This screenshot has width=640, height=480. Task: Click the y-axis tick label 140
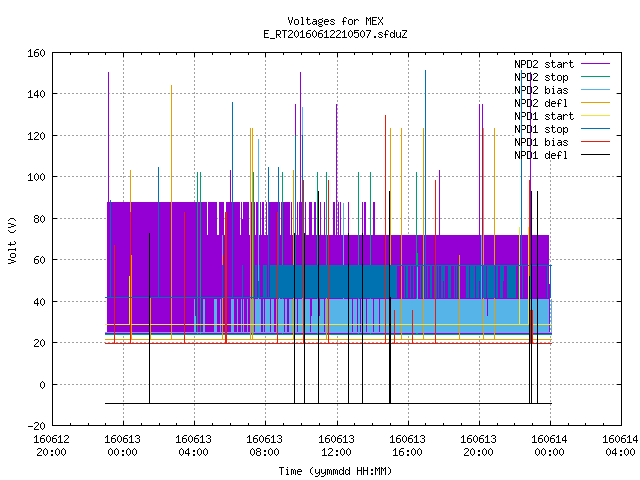pos(36,94)
